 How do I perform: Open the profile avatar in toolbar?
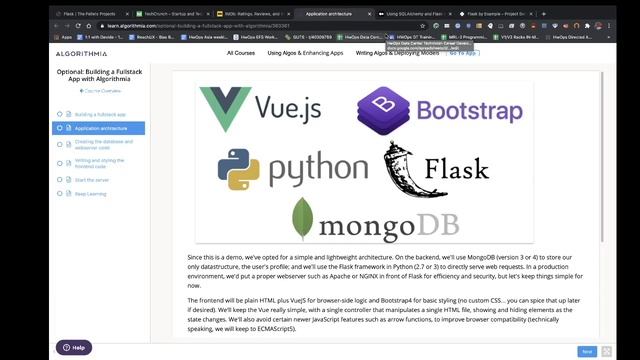pyautogui.click(x=598, y=26)
